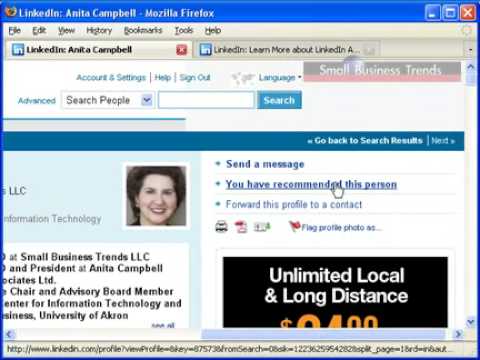480x360 pixels.
Task: Click vertical scrollbar down arrow
Action: pyautogui.click(x=471, y=322)
